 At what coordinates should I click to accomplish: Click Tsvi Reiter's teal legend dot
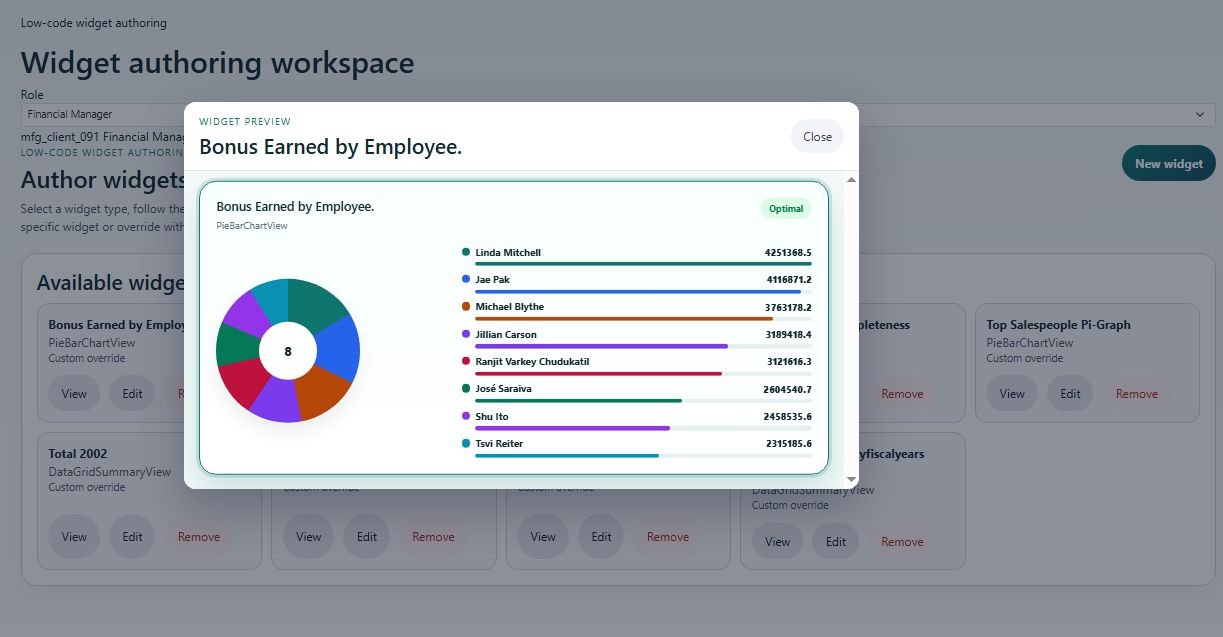[x=466, y=443]
